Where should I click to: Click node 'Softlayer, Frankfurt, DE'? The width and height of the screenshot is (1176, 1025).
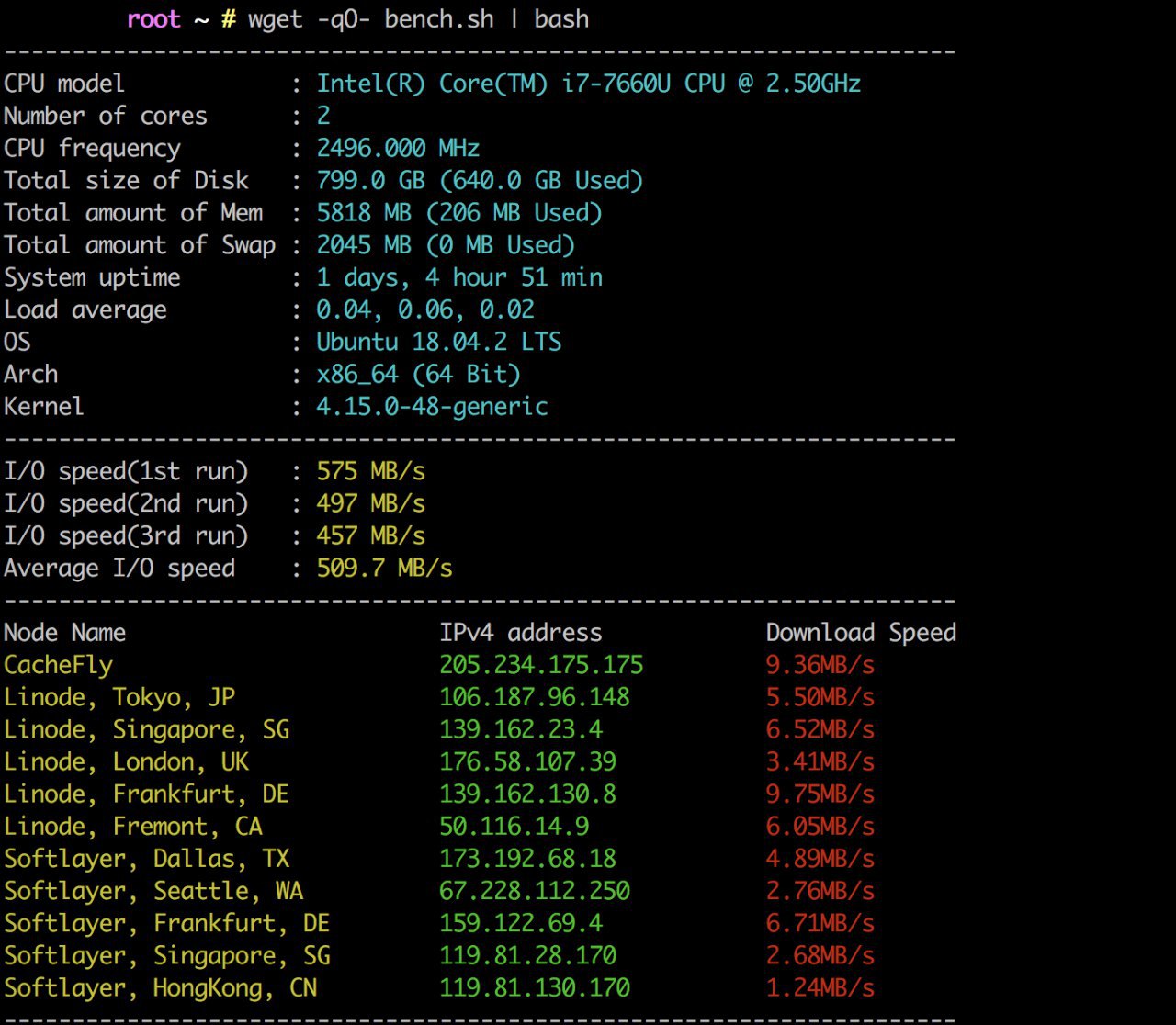click(167, 923)
